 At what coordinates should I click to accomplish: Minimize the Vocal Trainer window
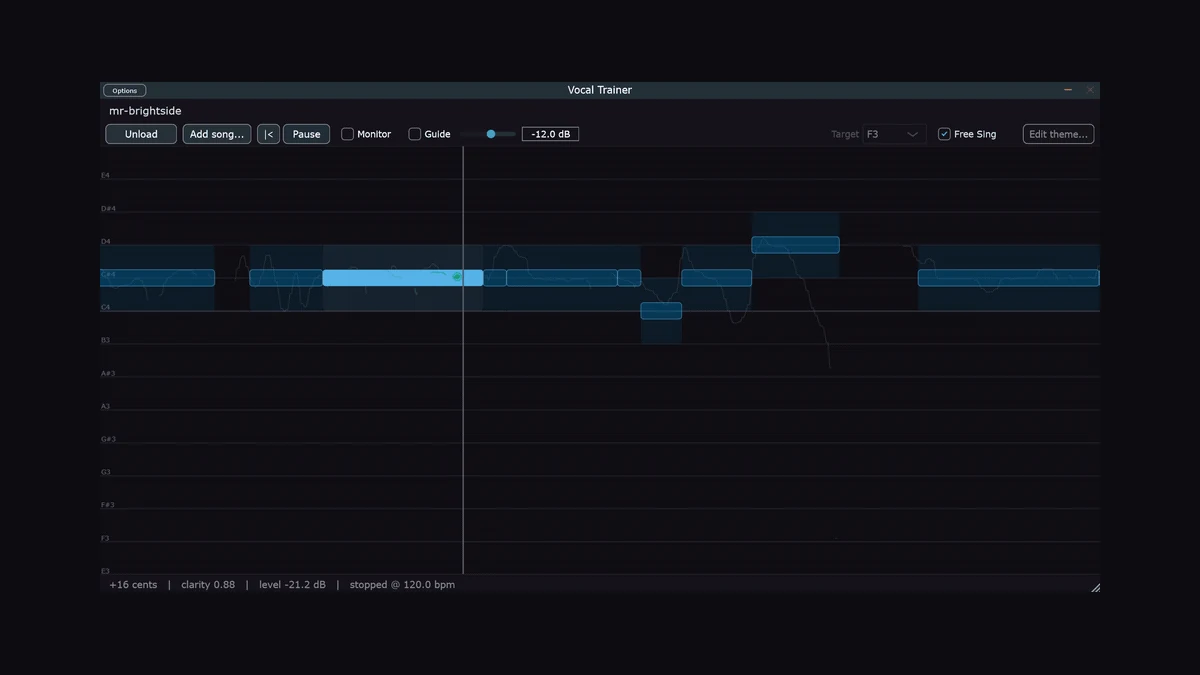pyautogui.click(x=1068, y=90)
